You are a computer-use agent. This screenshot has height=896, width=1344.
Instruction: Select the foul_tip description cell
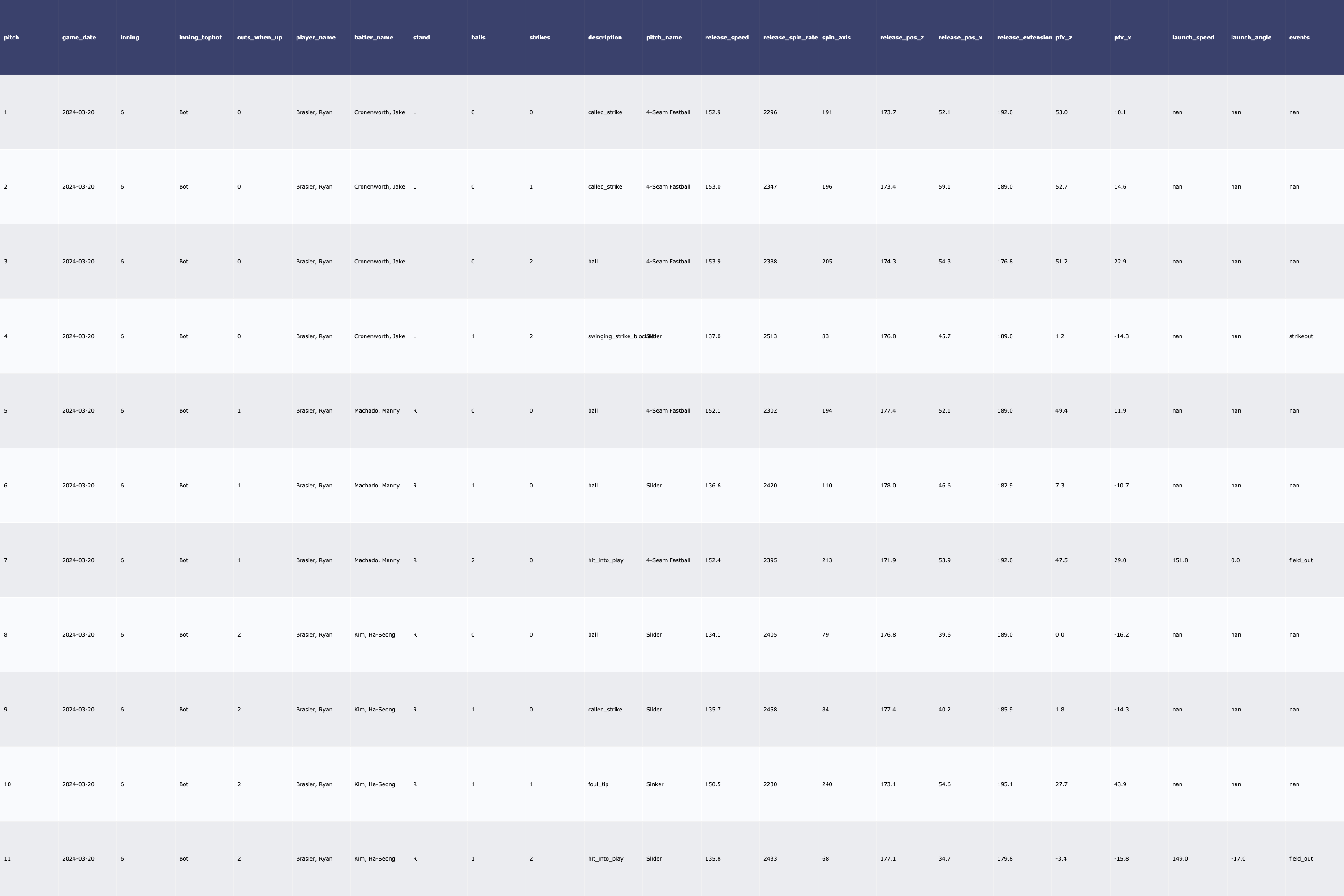(x=598, y=784)
